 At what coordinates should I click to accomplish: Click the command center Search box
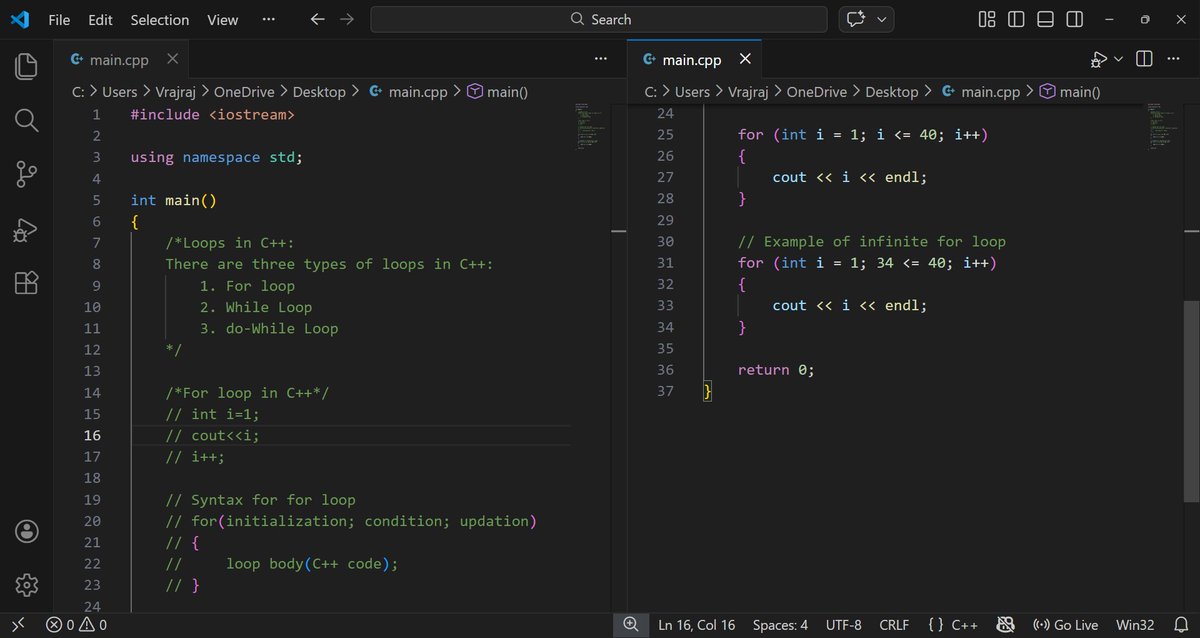599,19
